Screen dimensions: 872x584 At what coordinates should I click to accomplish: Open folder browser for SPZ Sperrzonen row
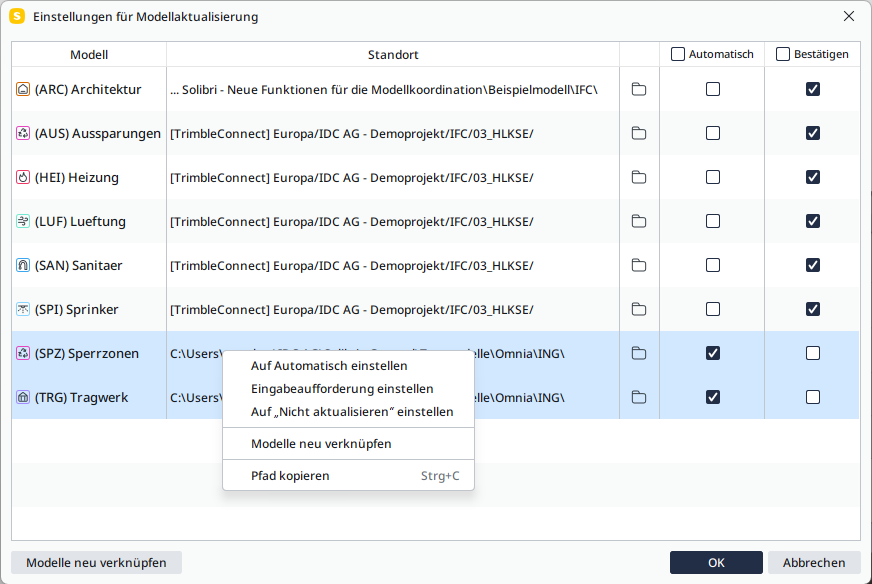click(639, 353)
